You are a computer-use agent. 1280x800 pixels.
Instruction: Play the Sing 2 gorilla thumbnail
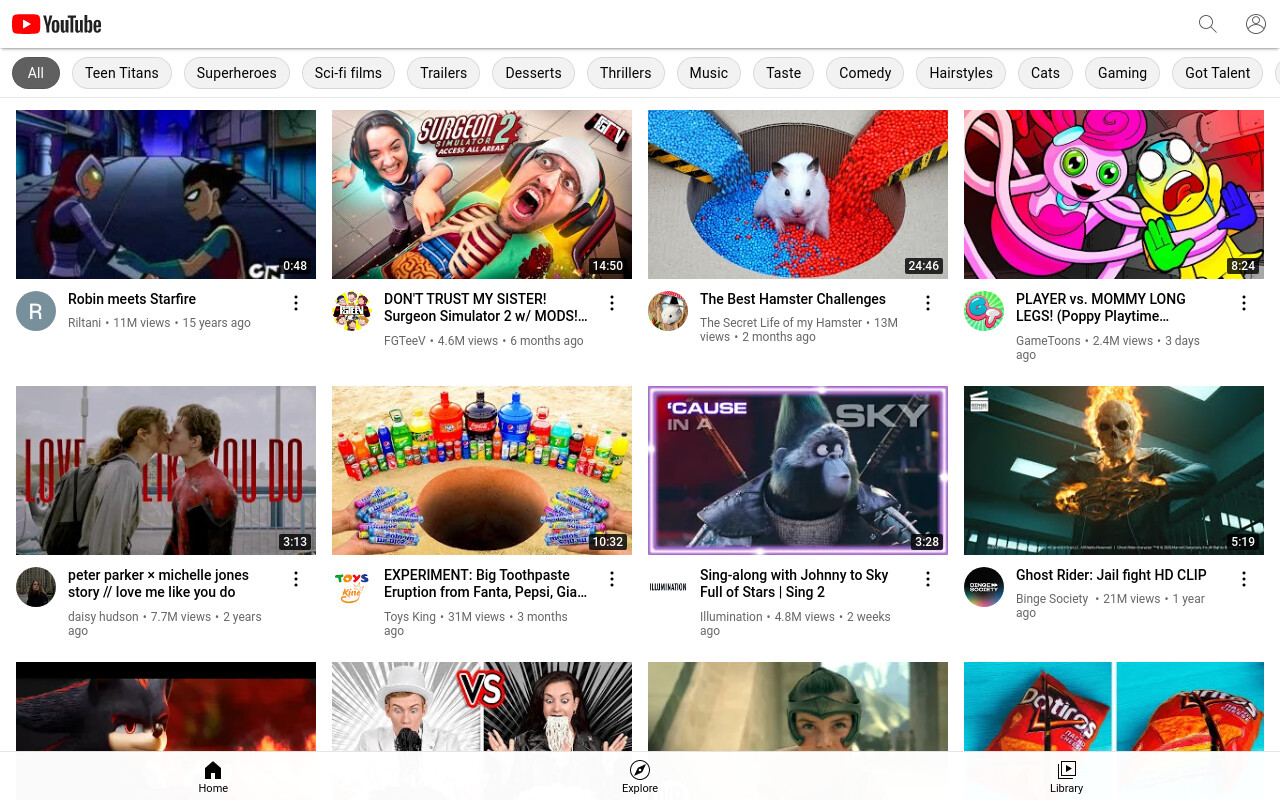(x=798, y=470)
